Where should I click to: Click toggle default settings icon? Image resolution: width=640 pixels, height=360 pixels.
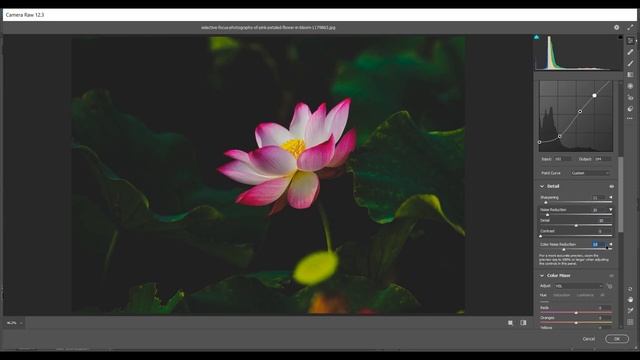523,323
